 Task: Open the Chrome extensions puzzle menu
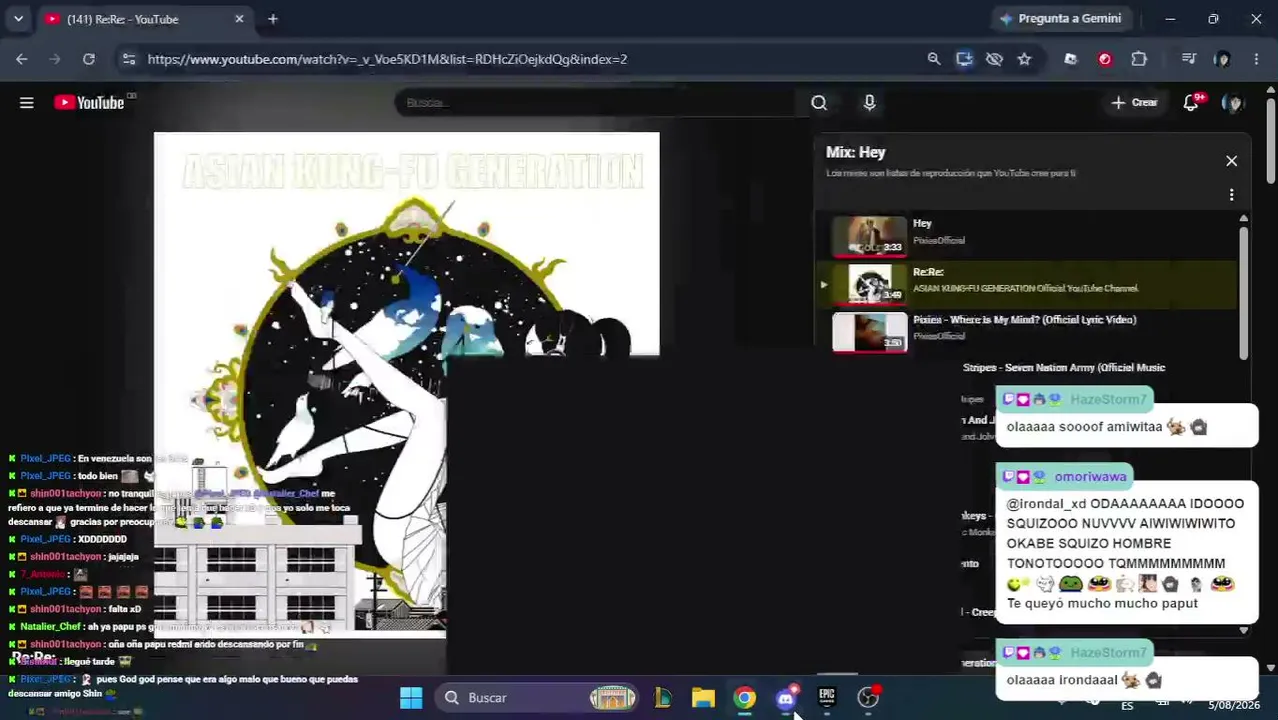click(x=1139, y=59)
